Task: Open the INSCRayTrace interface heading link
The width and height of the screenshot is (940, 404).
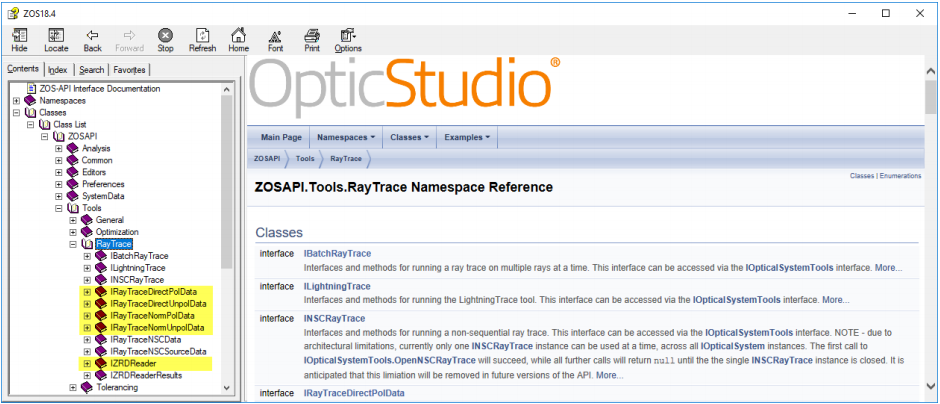Action: click(x=335, y=318)
